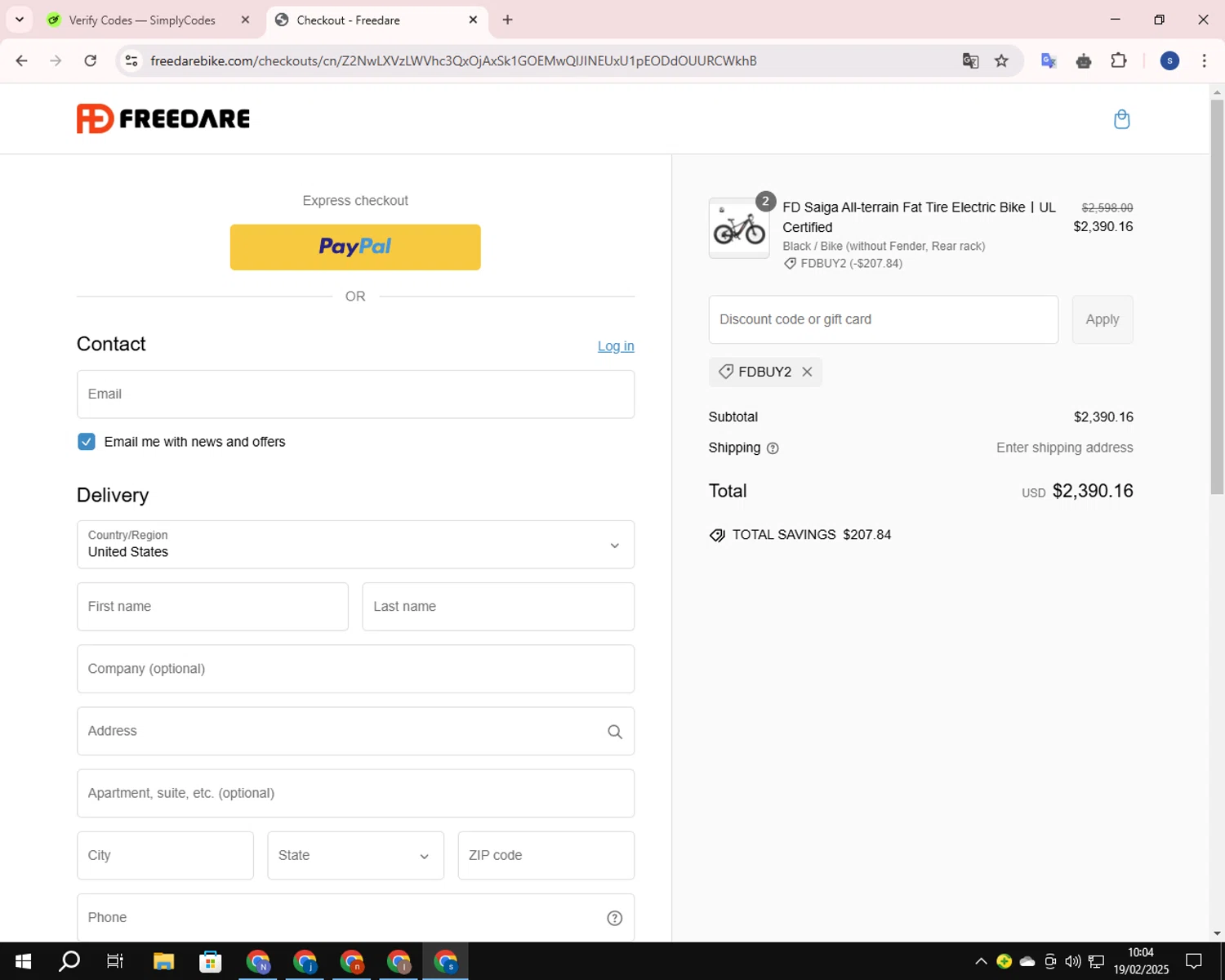This screenshot has height=980, width=1225.
Task: Go back to the previous page
Action: pyautogui.click(x=22, y=60)
